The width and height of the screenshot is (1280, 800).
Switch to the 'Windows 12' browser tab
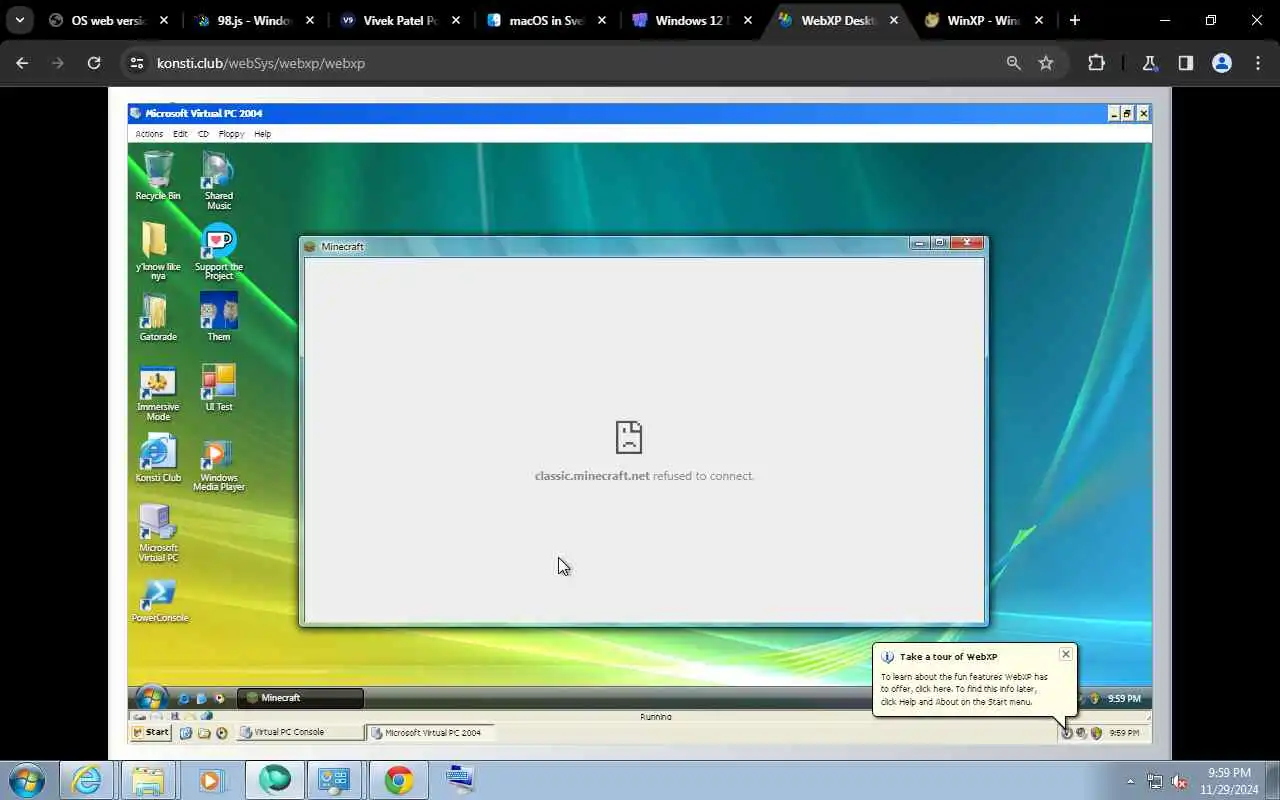tap(693, 20)
